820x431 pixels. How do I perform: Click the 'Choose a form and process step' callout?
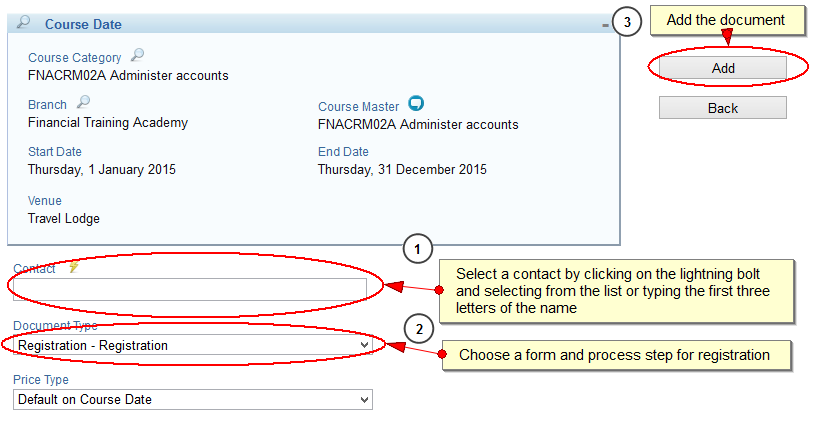pos(616,355)
